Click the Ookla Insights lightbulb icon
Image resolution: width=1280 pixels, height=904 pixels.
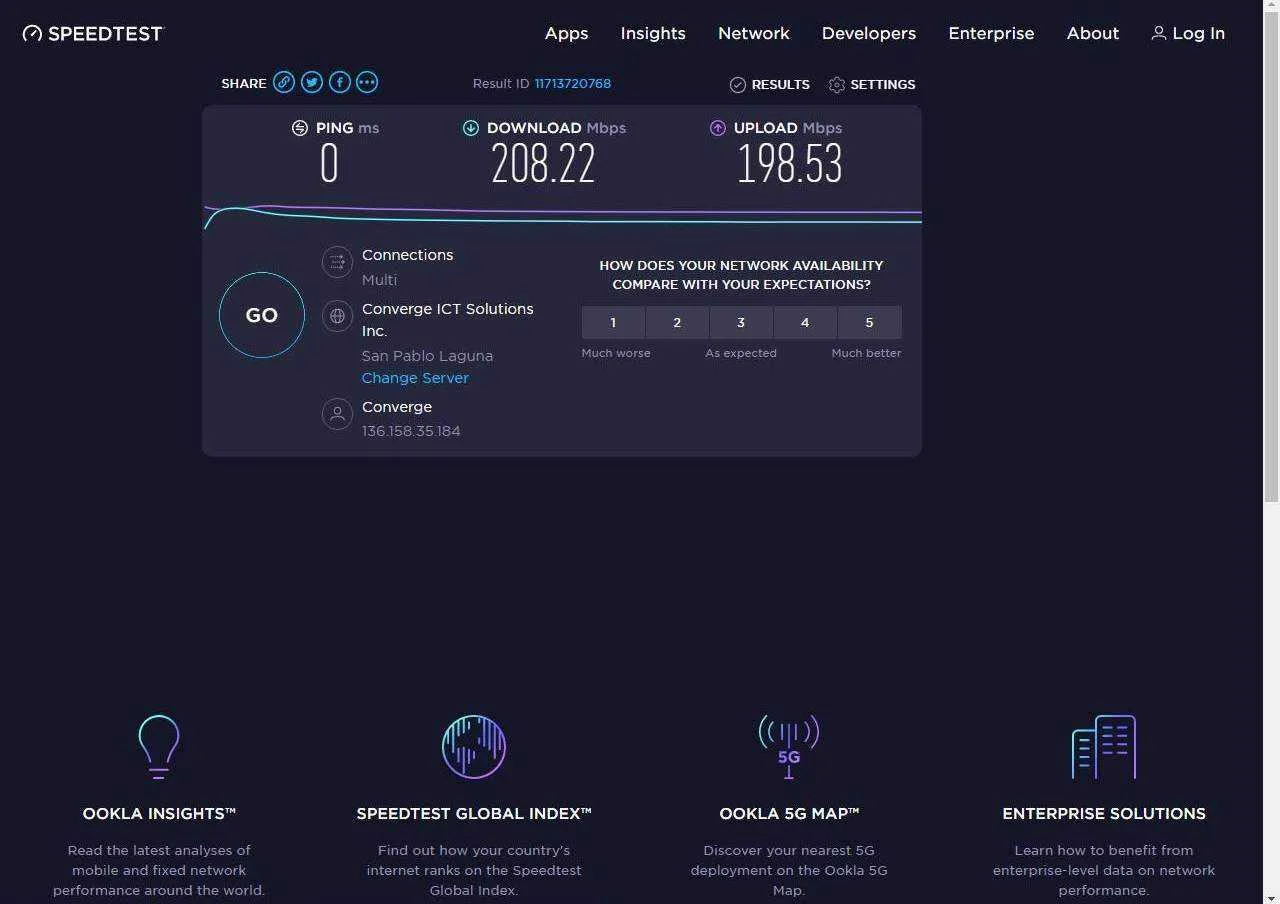(x=159, y=746)
